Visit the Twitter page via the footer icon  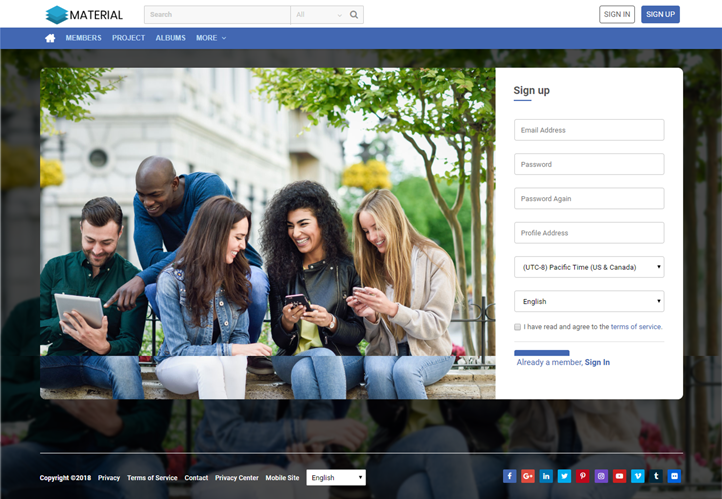tap(564, 477)
